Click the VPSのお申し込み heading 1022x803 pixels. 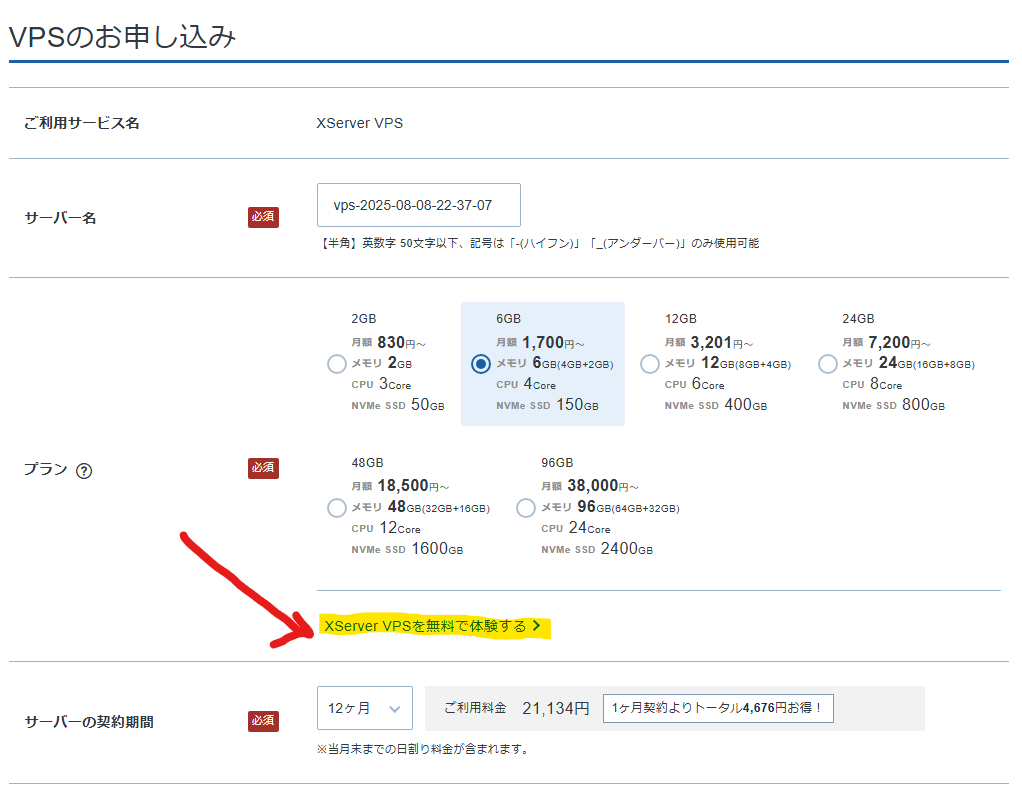122,36
